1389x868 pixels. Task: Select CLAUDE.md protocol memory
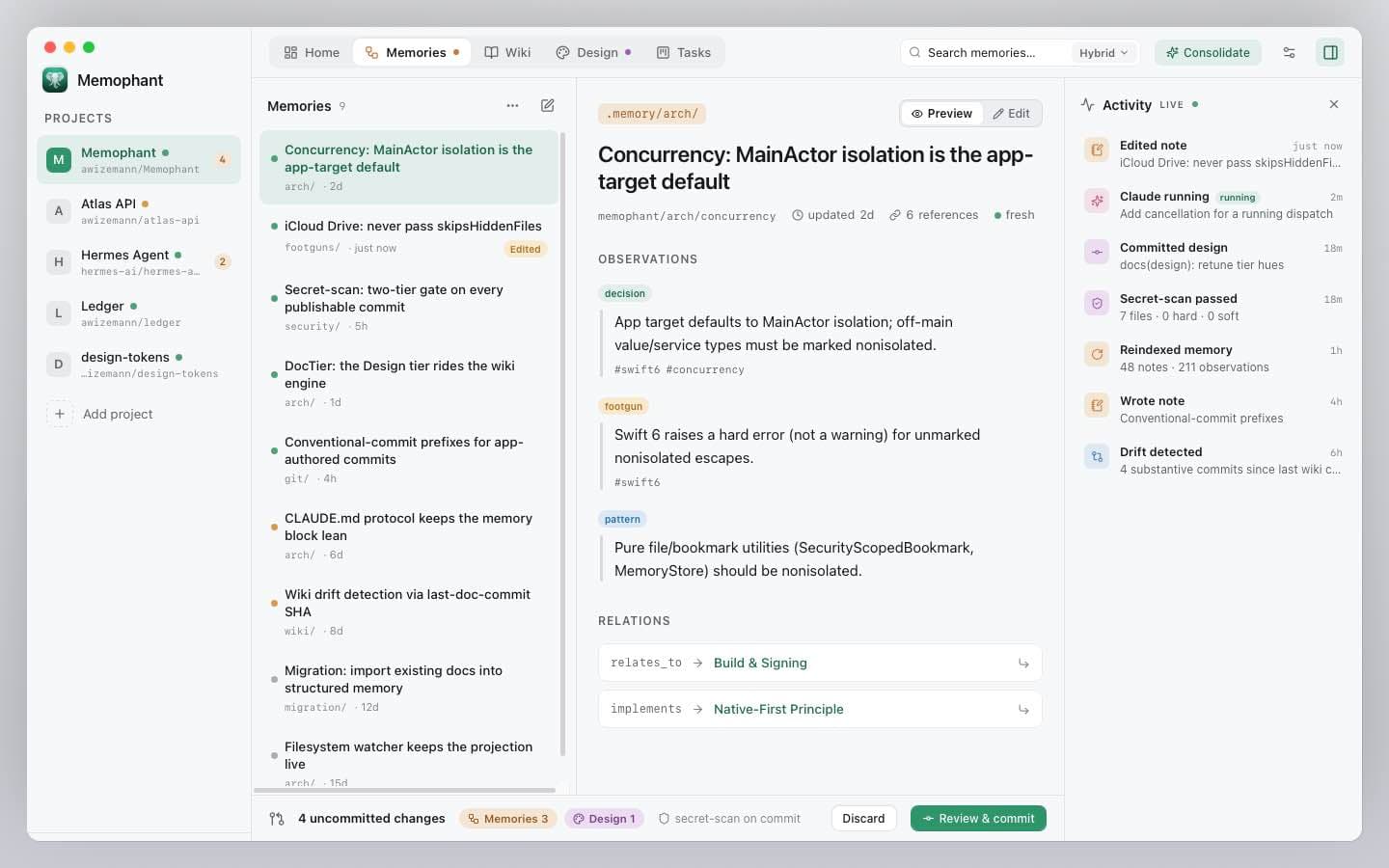pyautogui.click(x=409, y=535)
